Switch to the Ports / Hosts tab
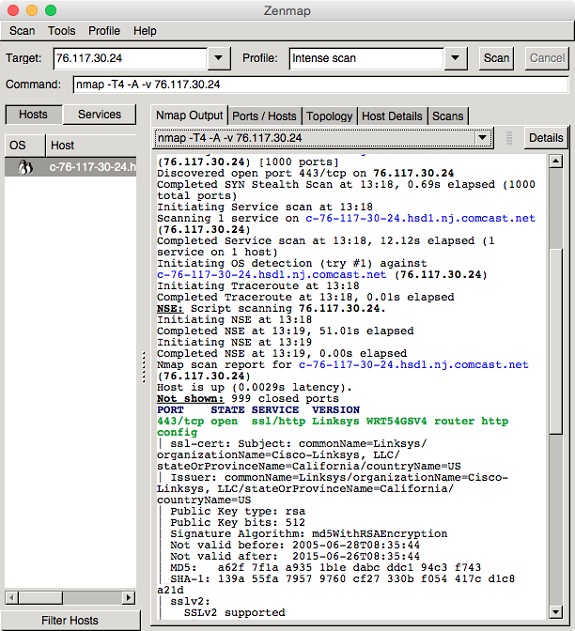Viewport: 575px width, 631px height. click(x=264, y=116)
